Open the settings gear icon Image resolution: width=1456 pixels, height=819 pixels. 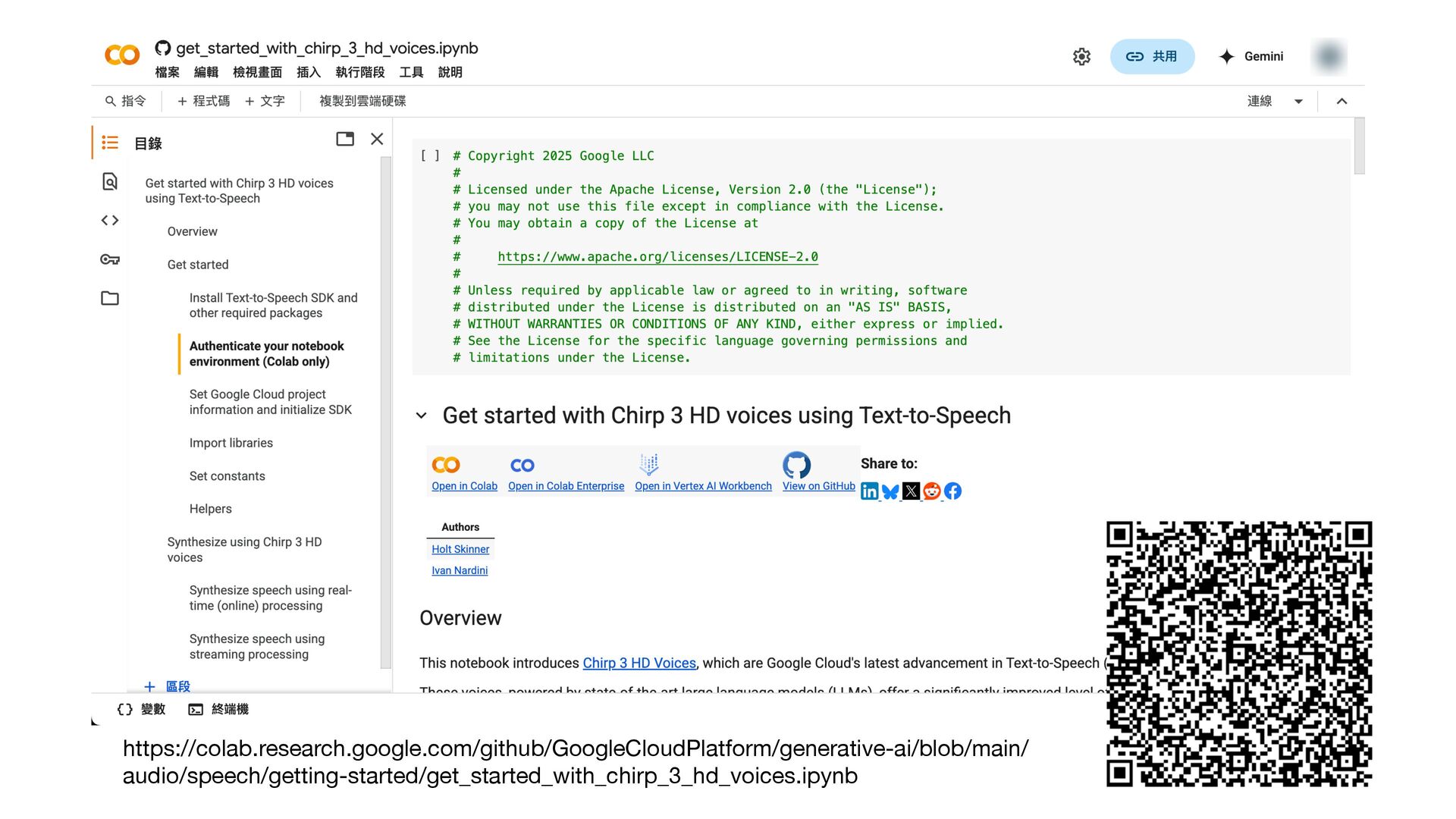(x=1081, y=57)
